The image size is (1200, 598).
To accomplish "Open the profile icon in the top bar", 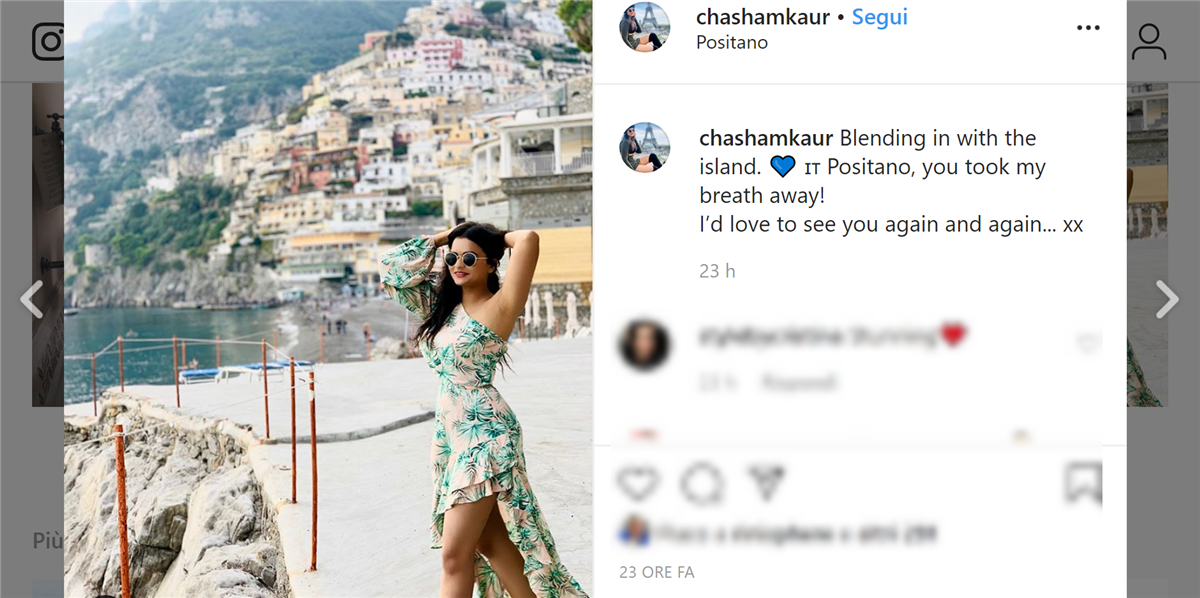I will tap(1149, 41).
